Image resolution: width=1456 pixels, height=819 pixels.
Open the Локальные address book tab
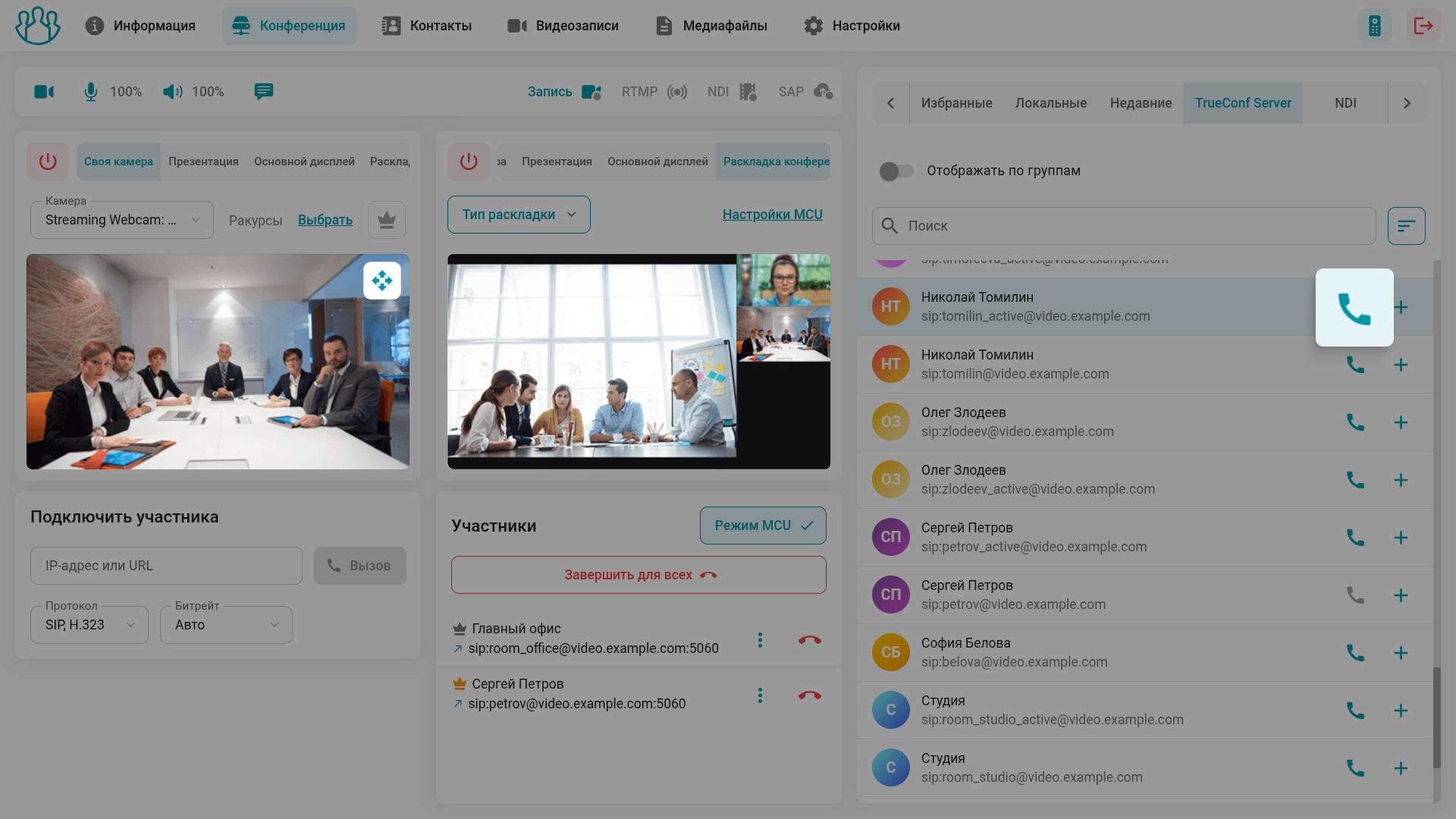(x=1051, y=103)
